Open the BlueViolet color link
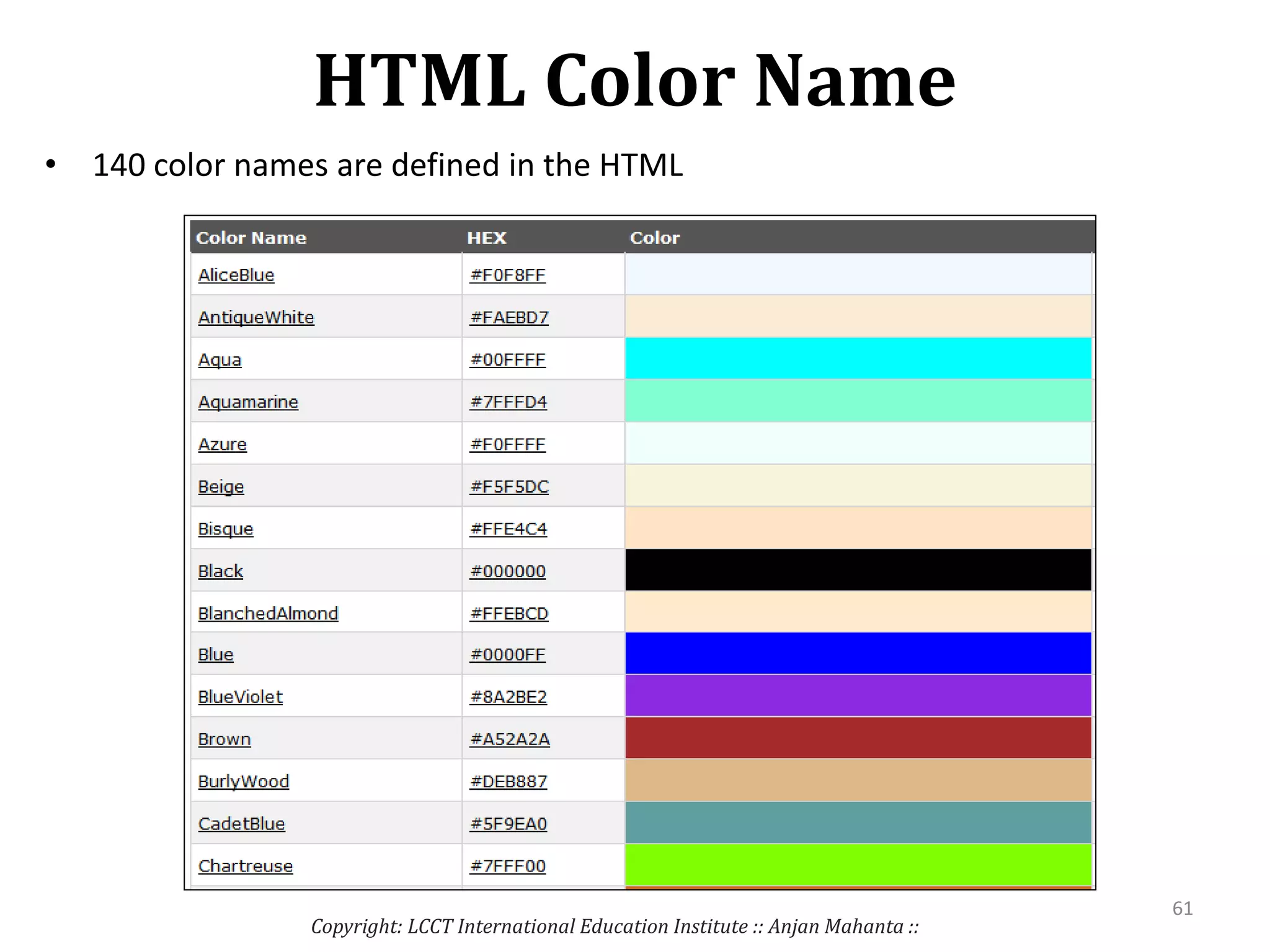This screenshot has width=1270, height=952. [240, 697]
